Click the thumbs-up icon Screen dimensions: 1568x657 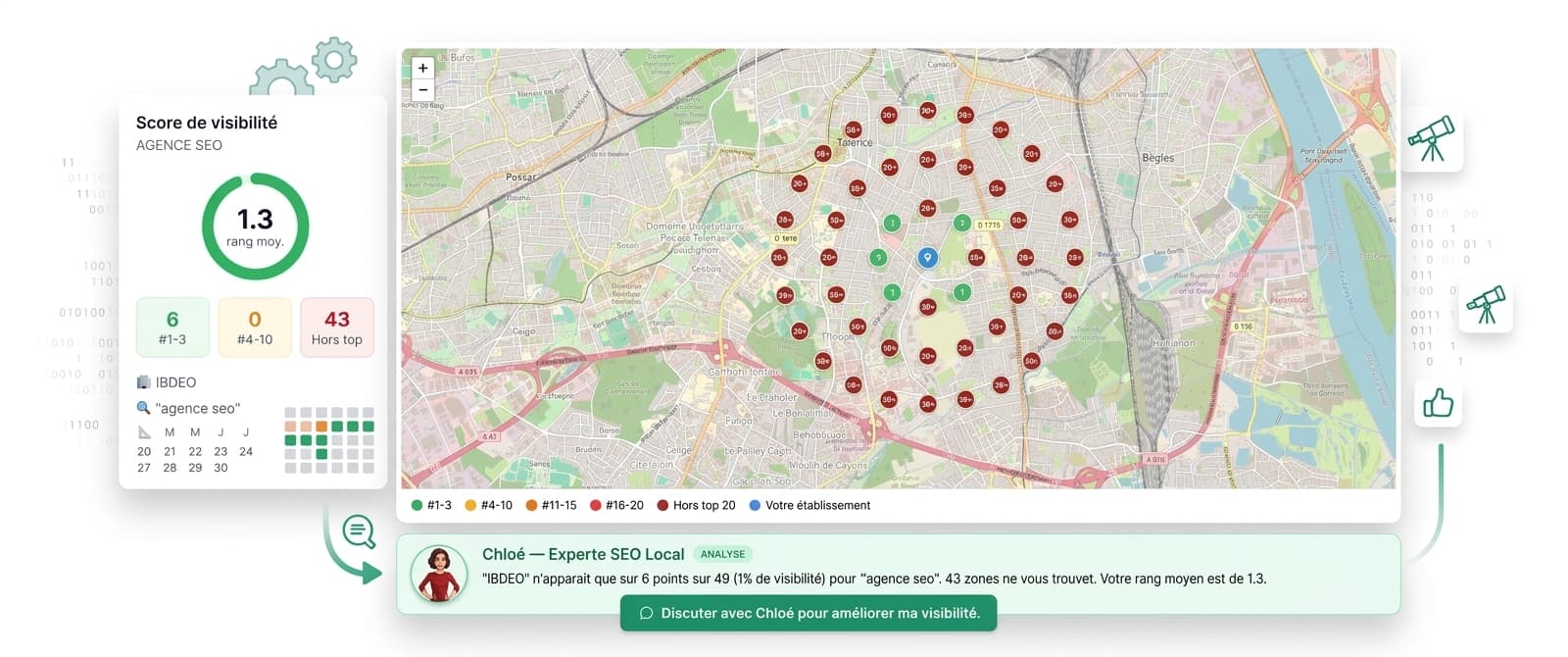coord(1438,403)
